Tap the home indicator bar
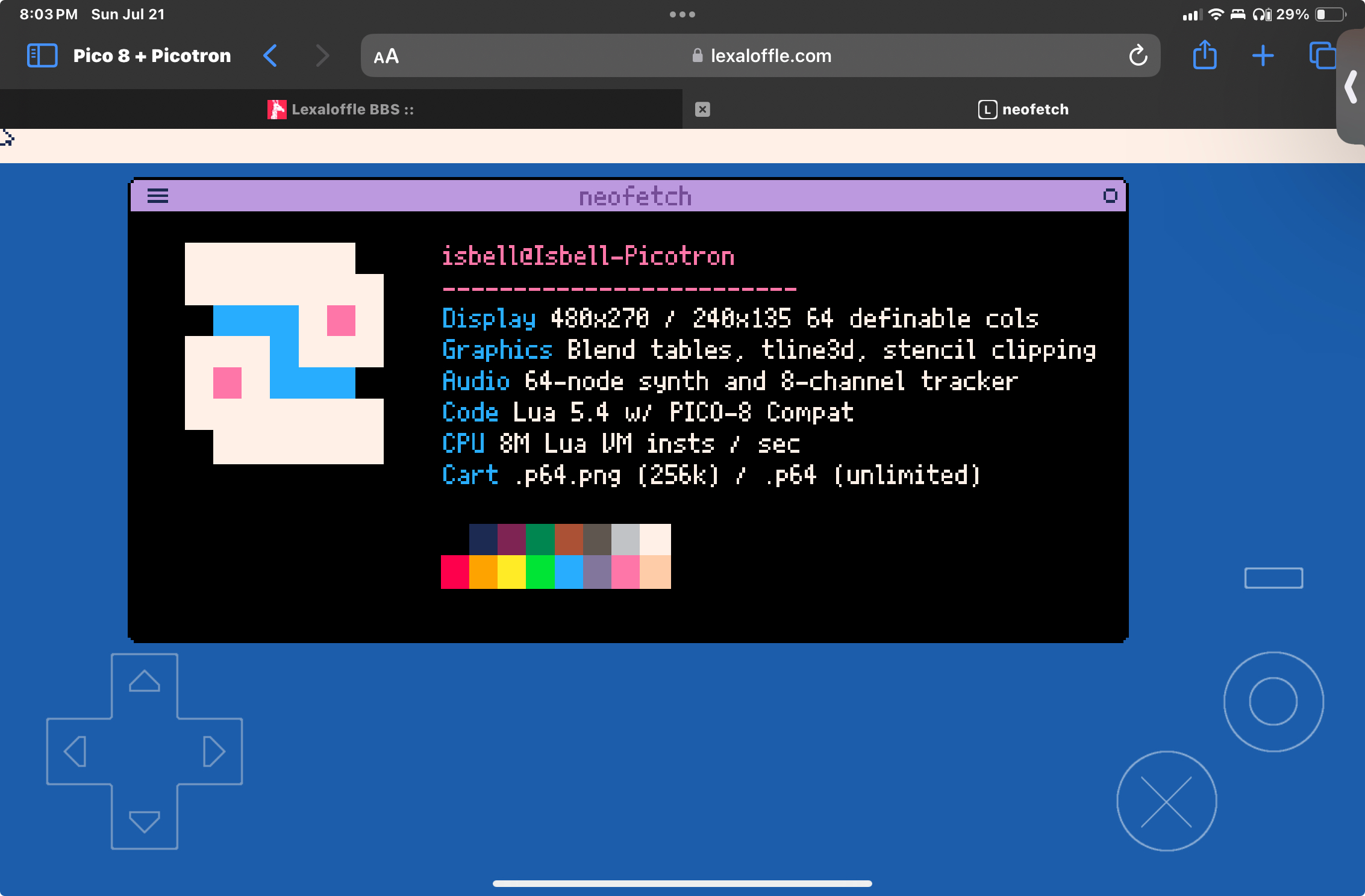Image resolution: width=1365 pixels, height=896 pixels. coord(682,883)
